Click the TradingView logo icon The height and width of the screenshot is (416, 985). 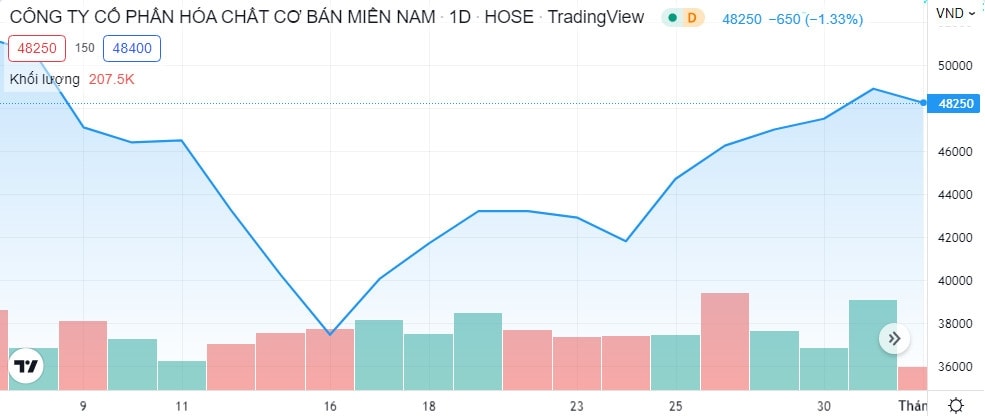pos(27,367)
